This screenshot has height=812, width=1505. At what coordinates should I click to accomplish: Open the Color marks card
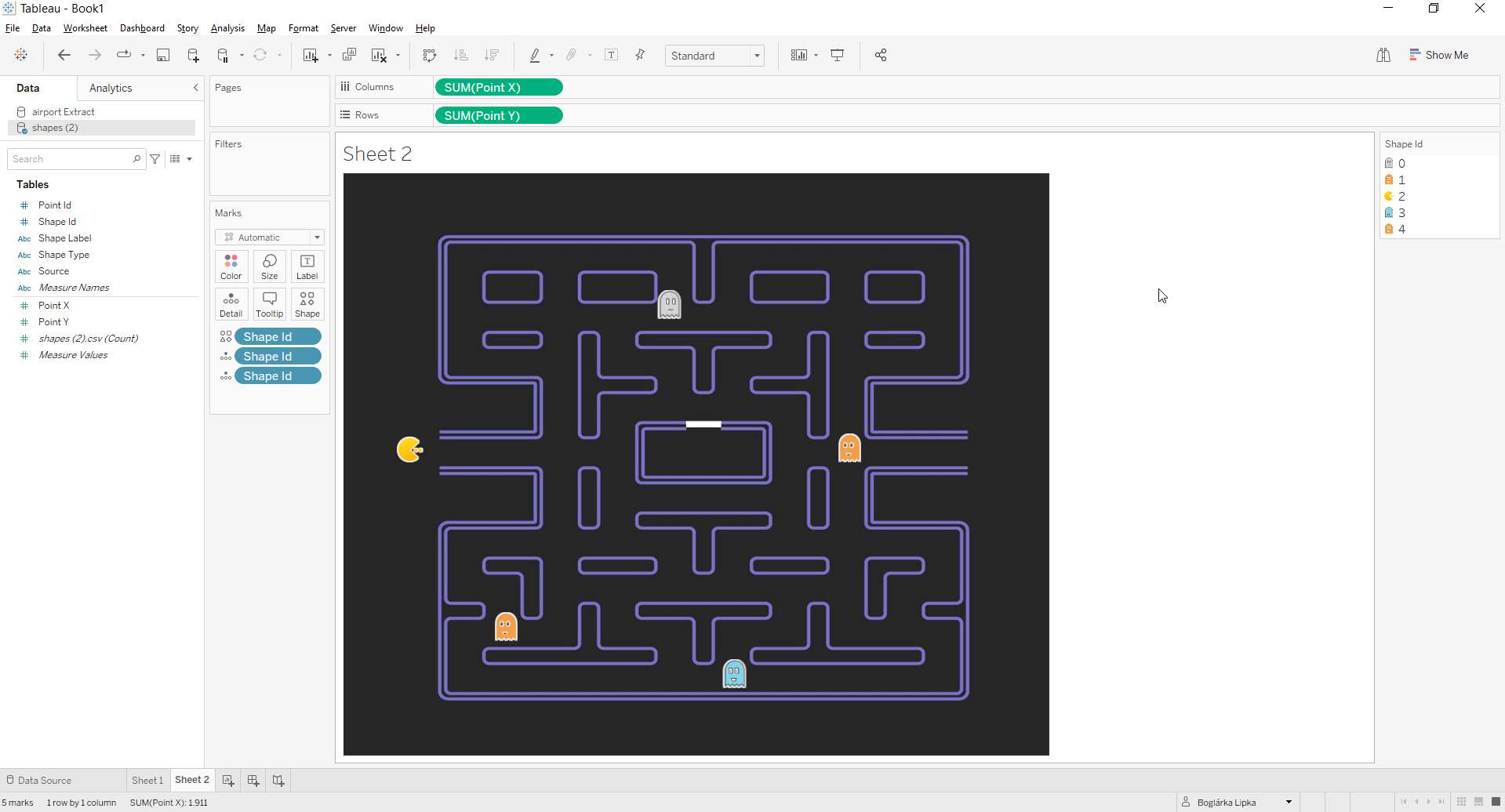(x=231, y=266)
